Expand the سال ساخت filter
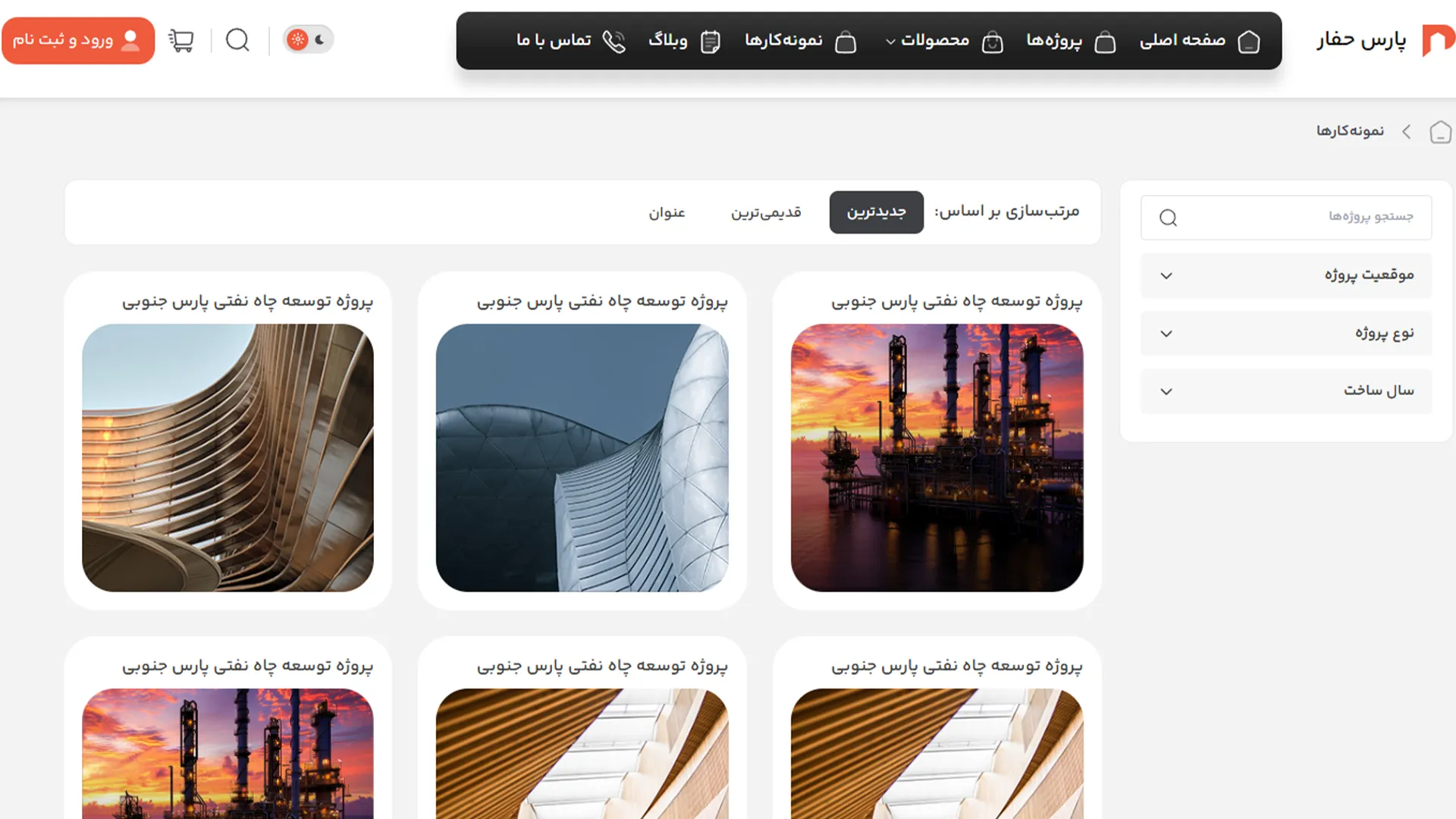 (x=1286, y=391)
